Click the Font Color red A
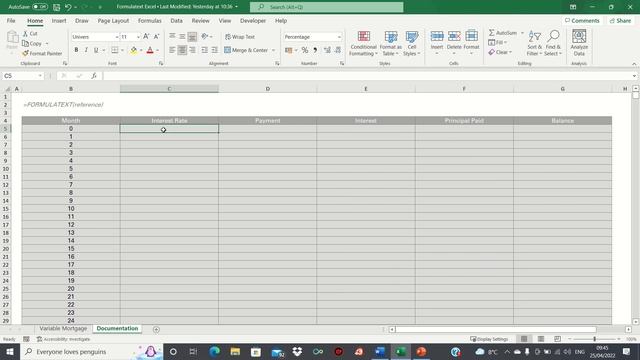 click(x=150, y=50)
